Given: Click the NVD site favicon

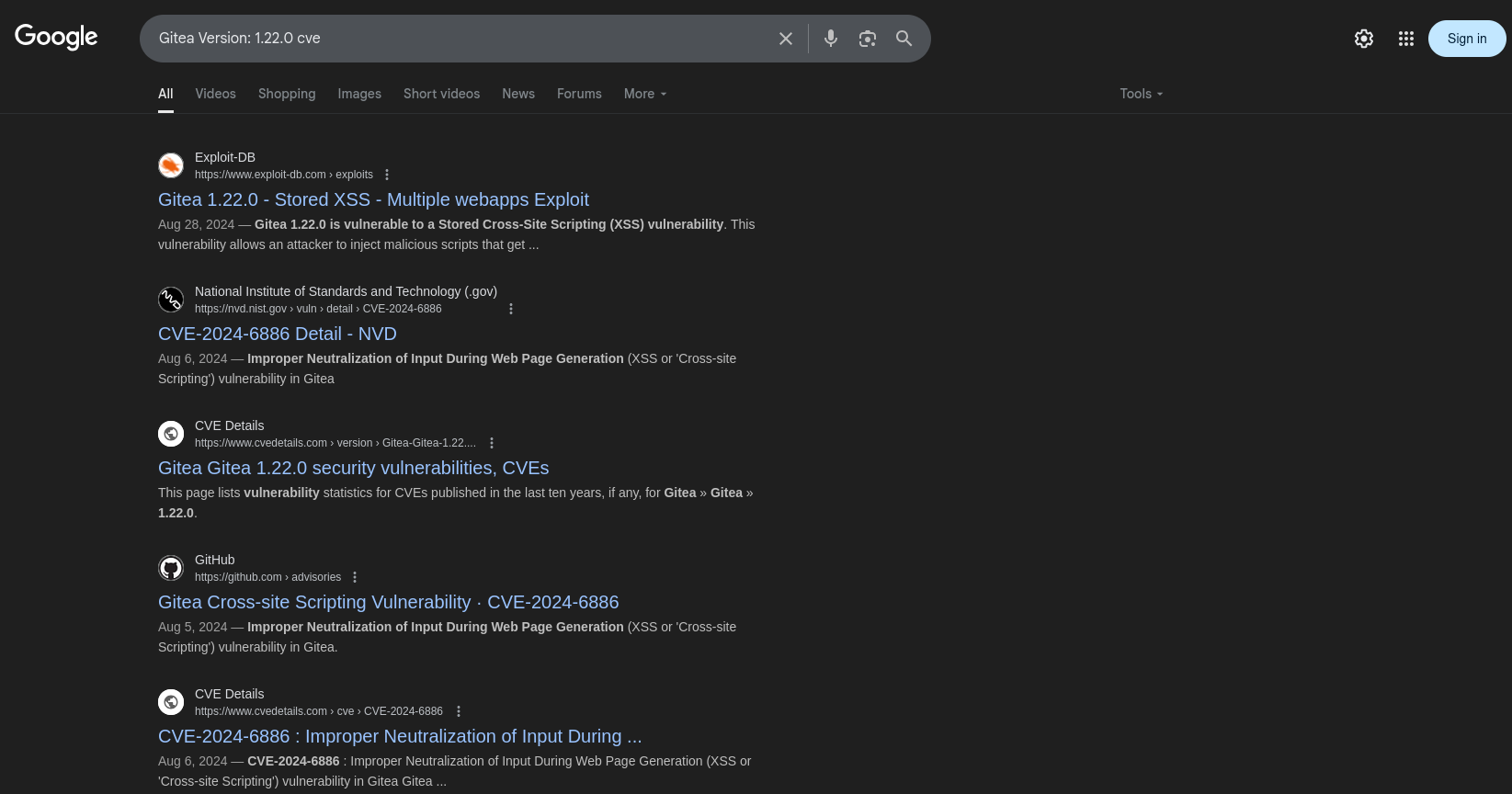Looking at the screenshot, I should coord(171,300).
